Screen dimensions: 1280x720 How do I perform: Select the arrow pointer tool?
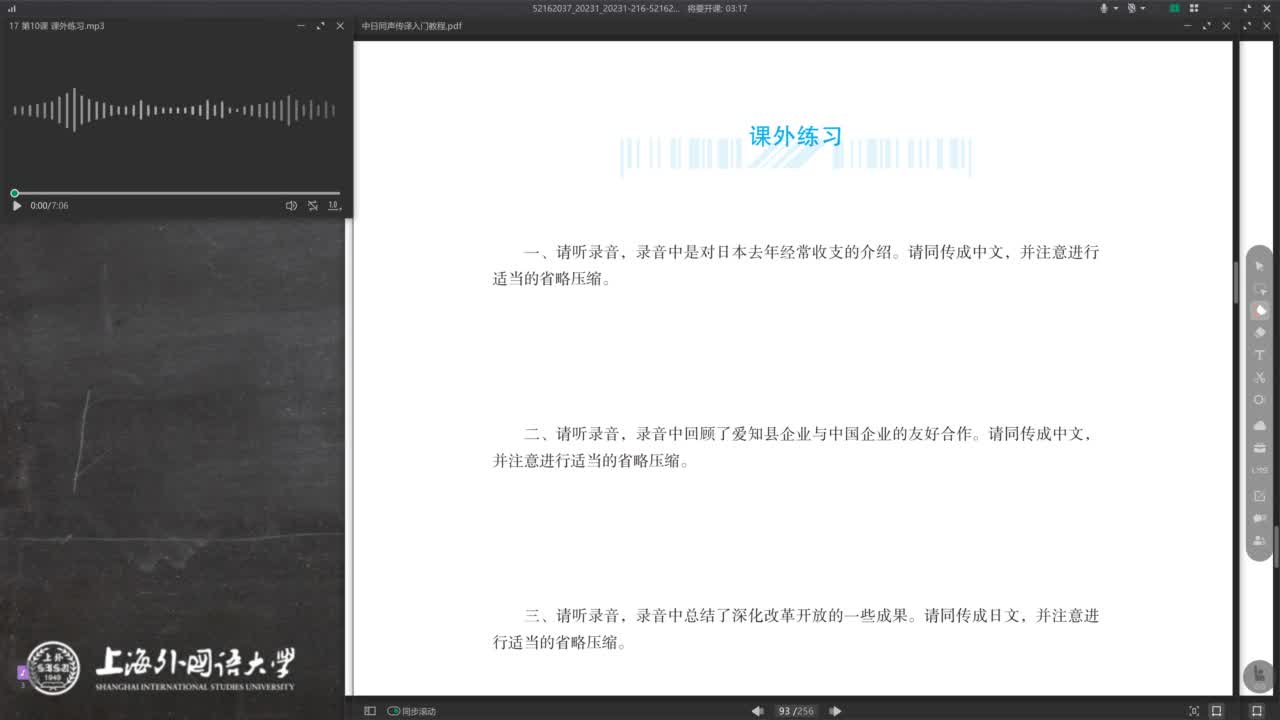coord(1260,266)
